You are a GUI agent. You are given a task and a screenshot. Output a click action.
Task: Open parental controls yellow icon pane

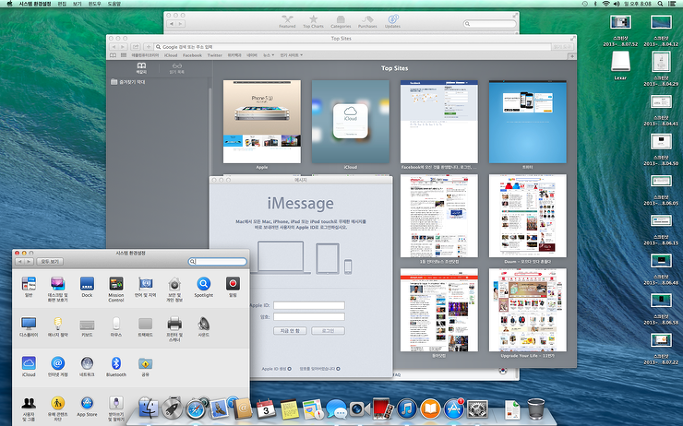(57, 408)
